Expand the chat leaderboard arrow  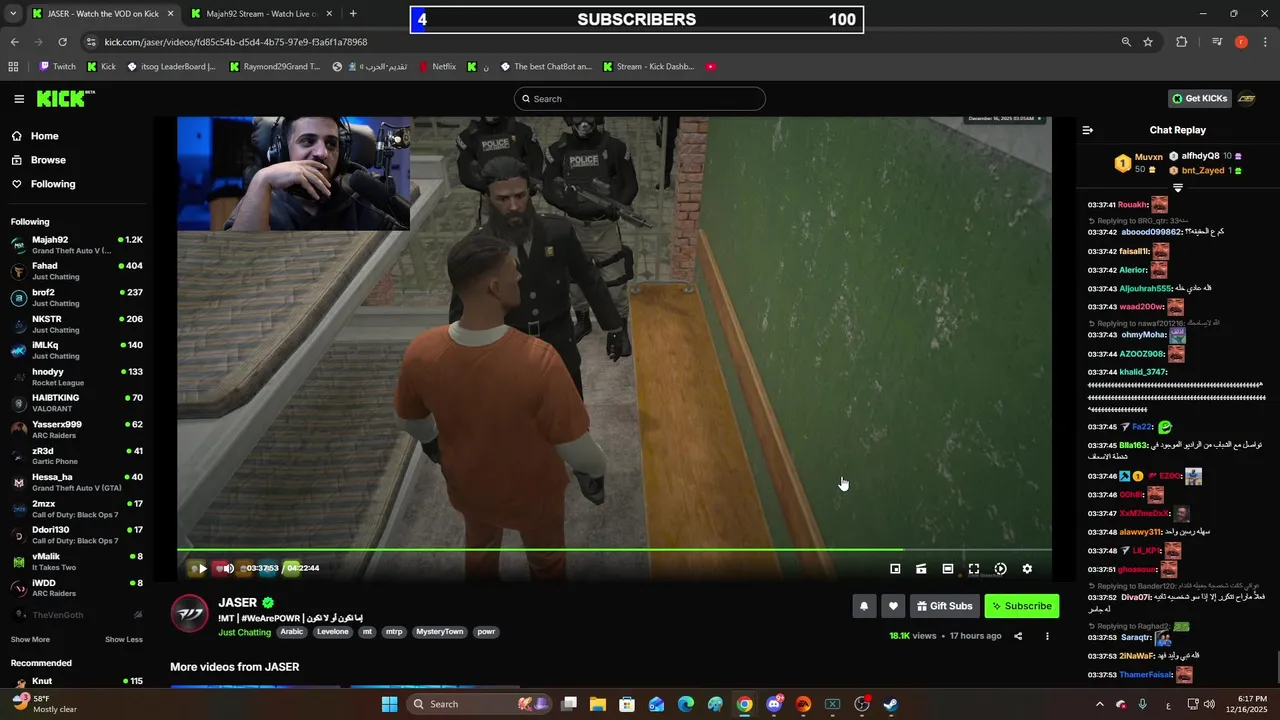[x=1177, y=188]
